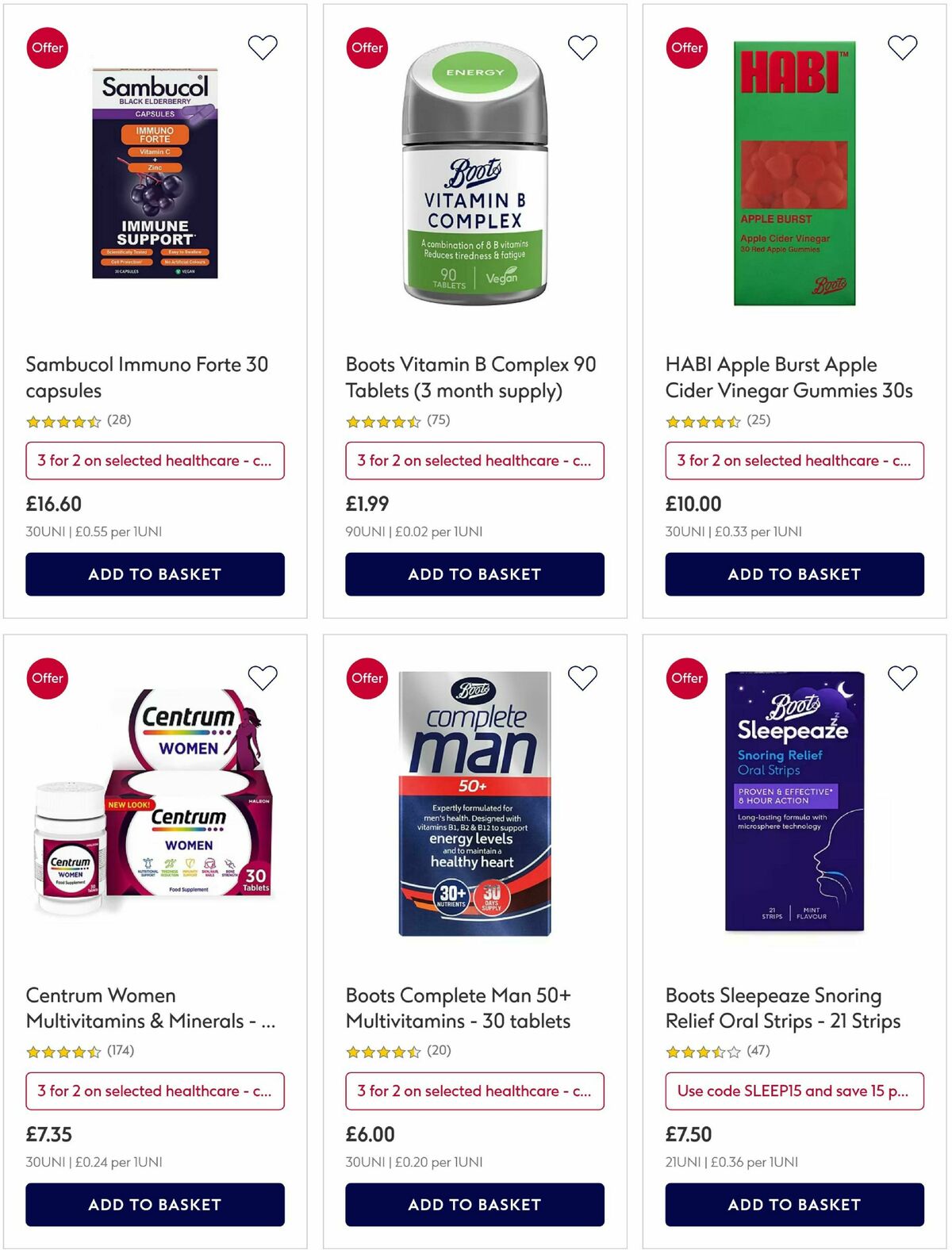Screen dimensions: 952x1250
Task: Click the Offer badge on Sambucol Immuno Forte
Action: pyautogui.click(x=48, y=48)
